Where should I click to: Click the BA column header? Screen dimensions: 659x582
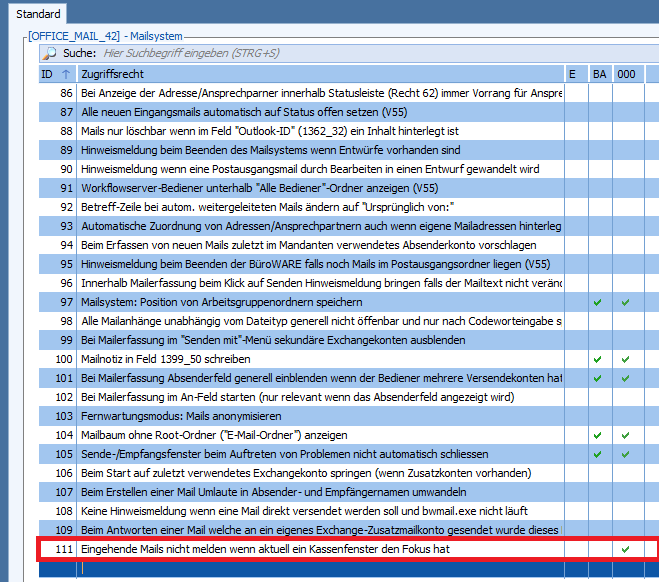[x=599, y=74]
